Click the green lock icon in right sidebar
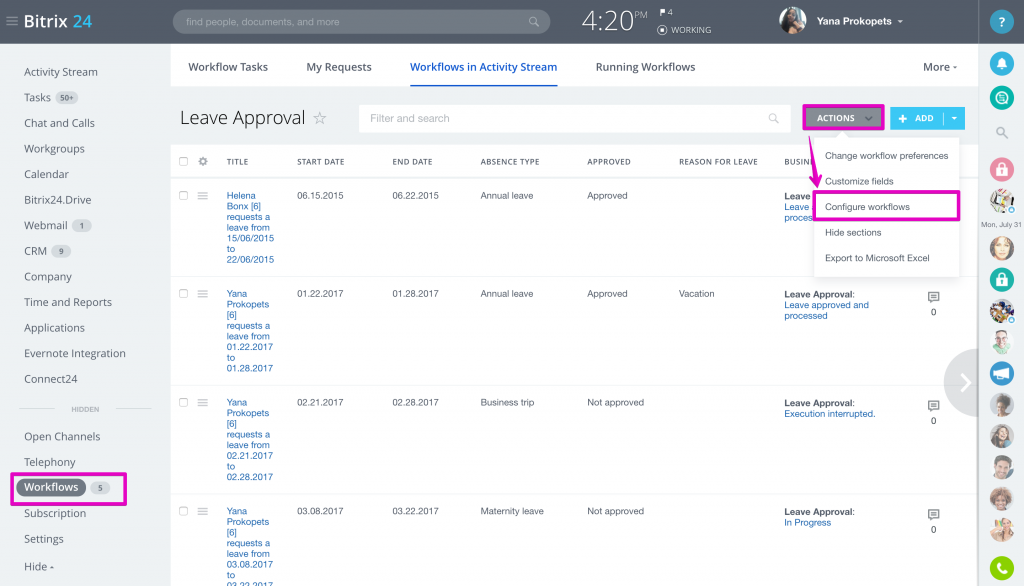 click(1001, 280)
